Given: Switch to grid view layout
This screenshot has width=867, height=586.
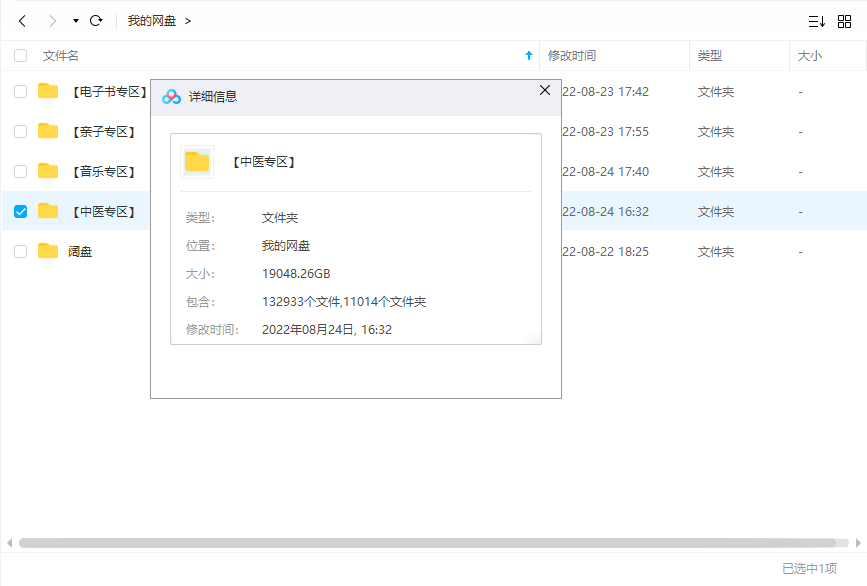Looking at the screenshot, I should click(844, 21).
